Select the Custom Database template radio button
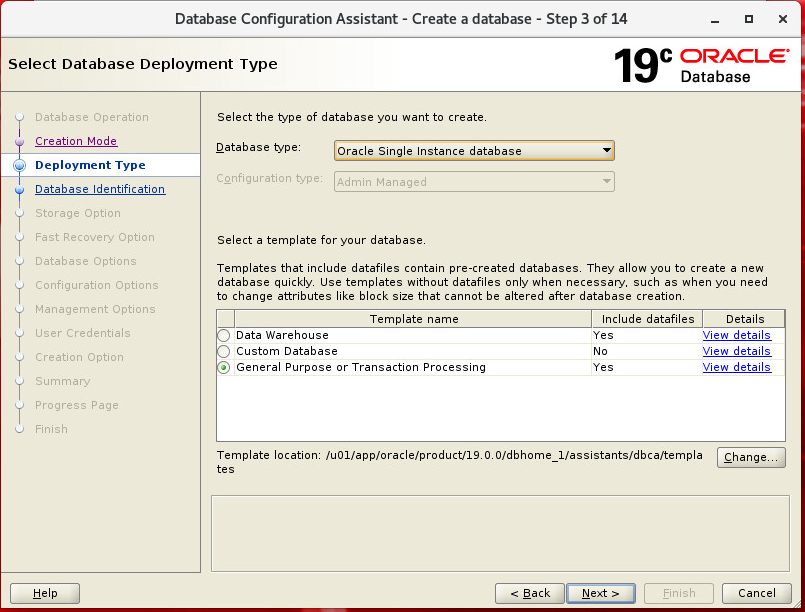 pyautogui.click(x=224, y=351)
